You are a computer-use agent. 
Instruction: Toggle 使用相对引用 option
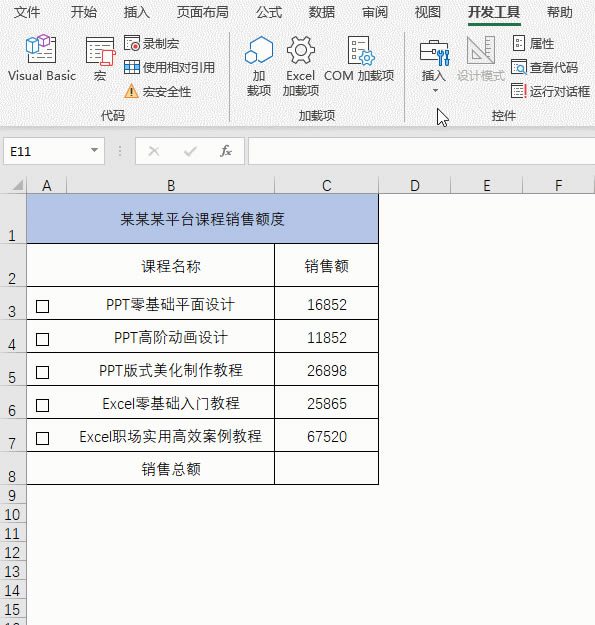(169, 67)
